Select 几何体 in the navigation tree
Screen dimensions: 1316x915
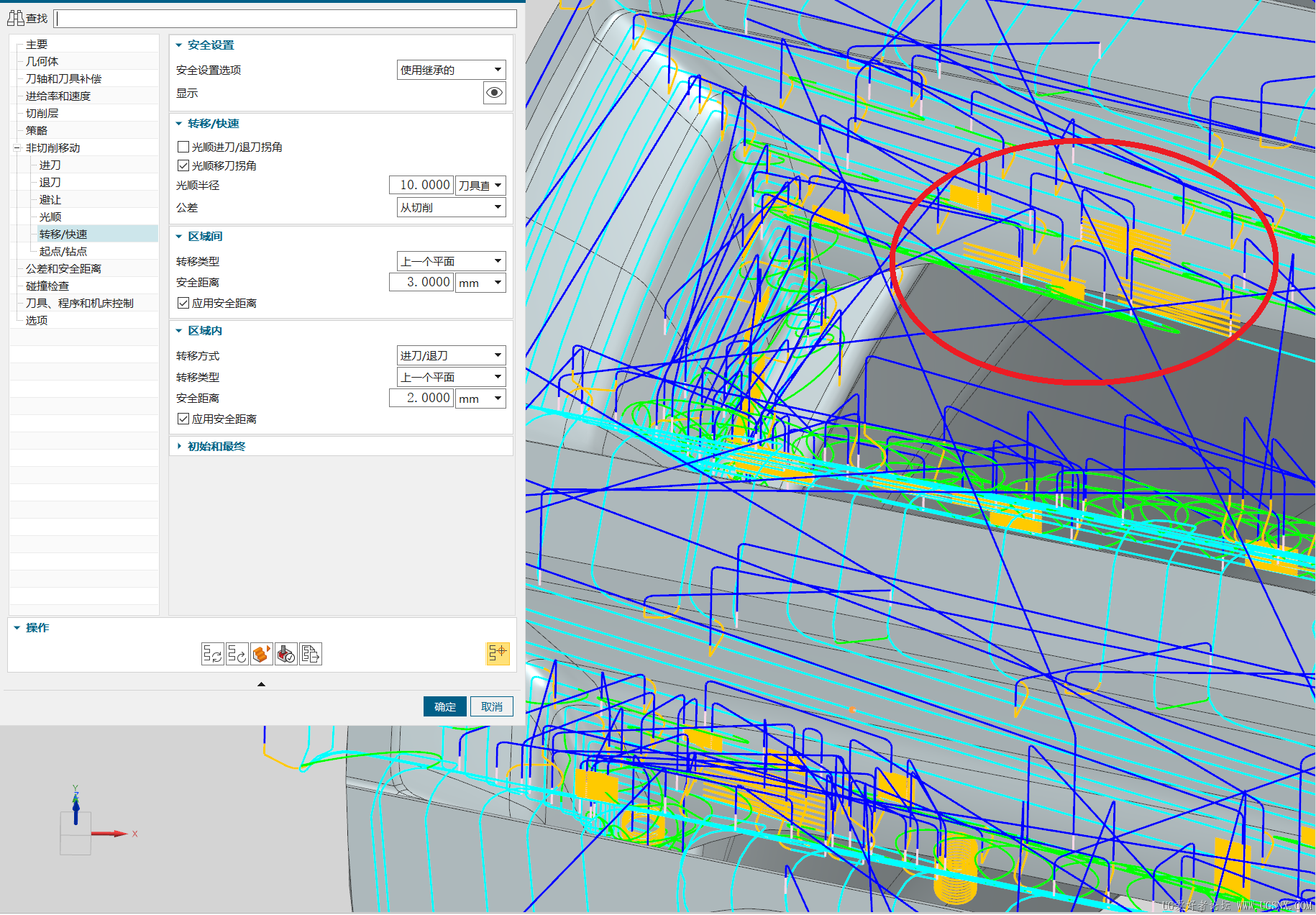click(42, 62)
